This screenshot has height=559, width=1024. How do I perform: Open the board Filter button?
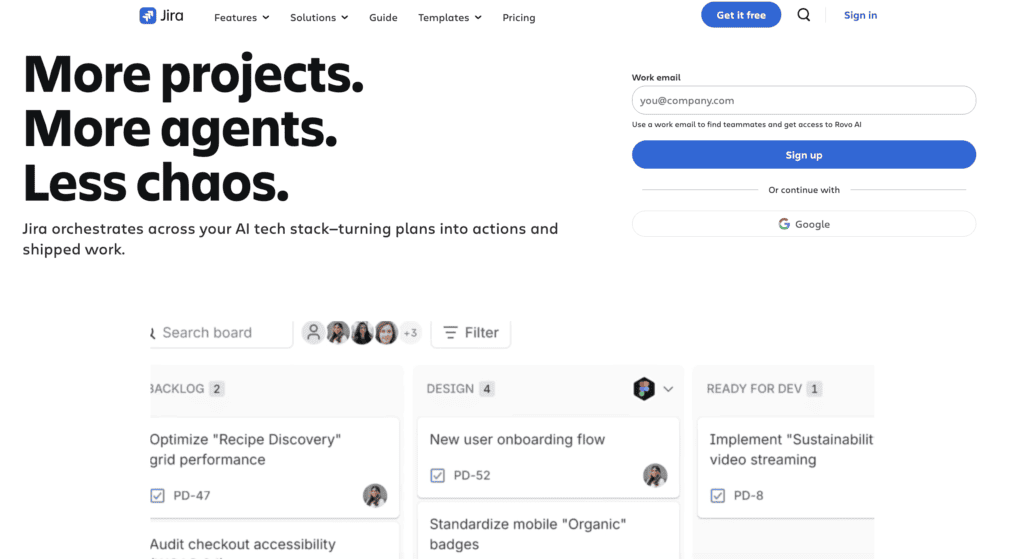point(471,333)
